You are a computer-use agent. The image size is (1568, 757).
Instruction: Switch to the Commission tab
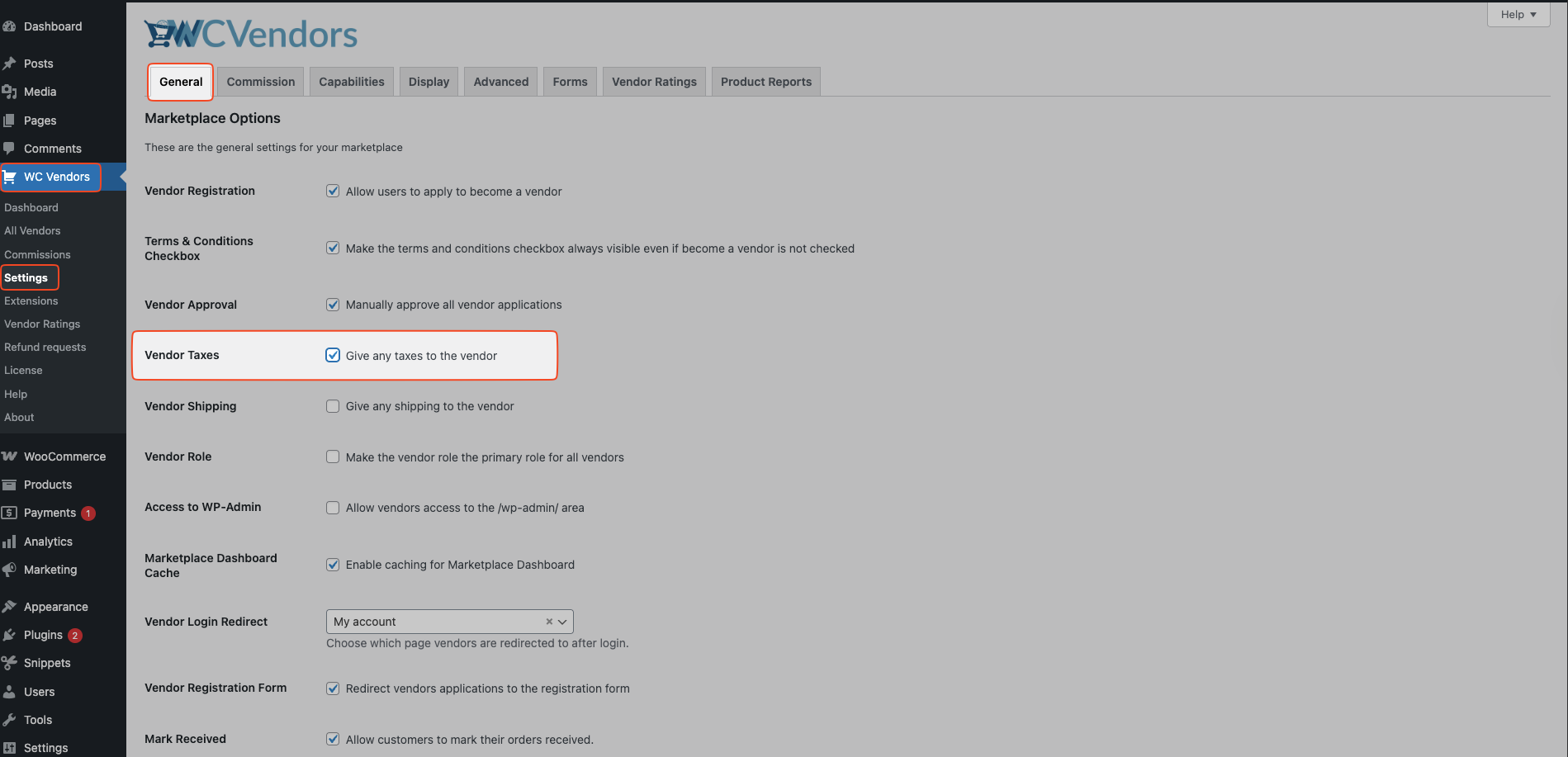[261, 82]
